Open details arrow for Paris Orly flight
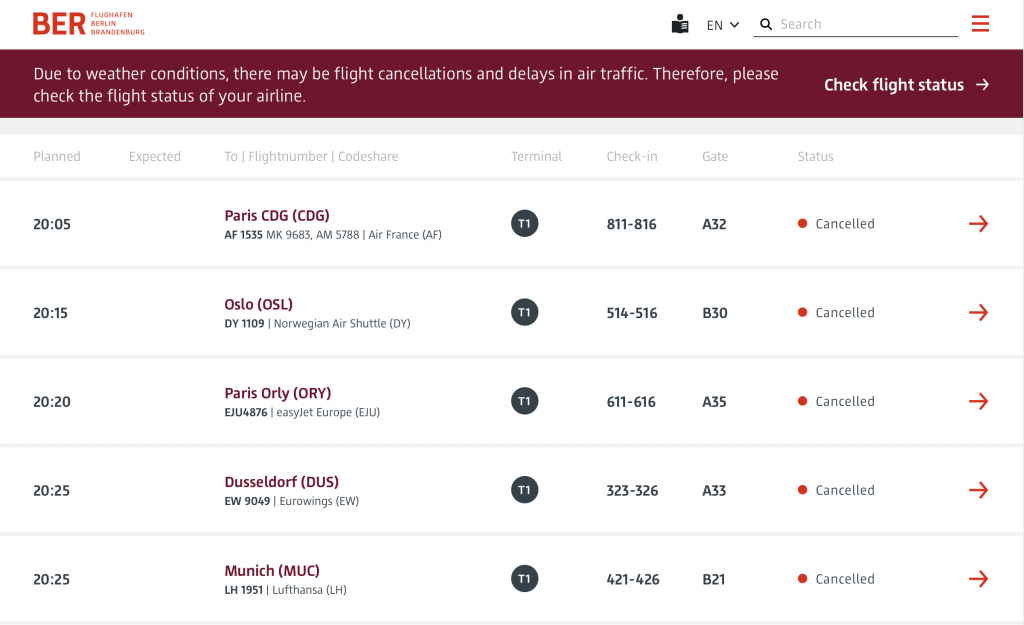Image resolution: width=1024 pixels, height=625 pixels. click(x=978, y=402)
